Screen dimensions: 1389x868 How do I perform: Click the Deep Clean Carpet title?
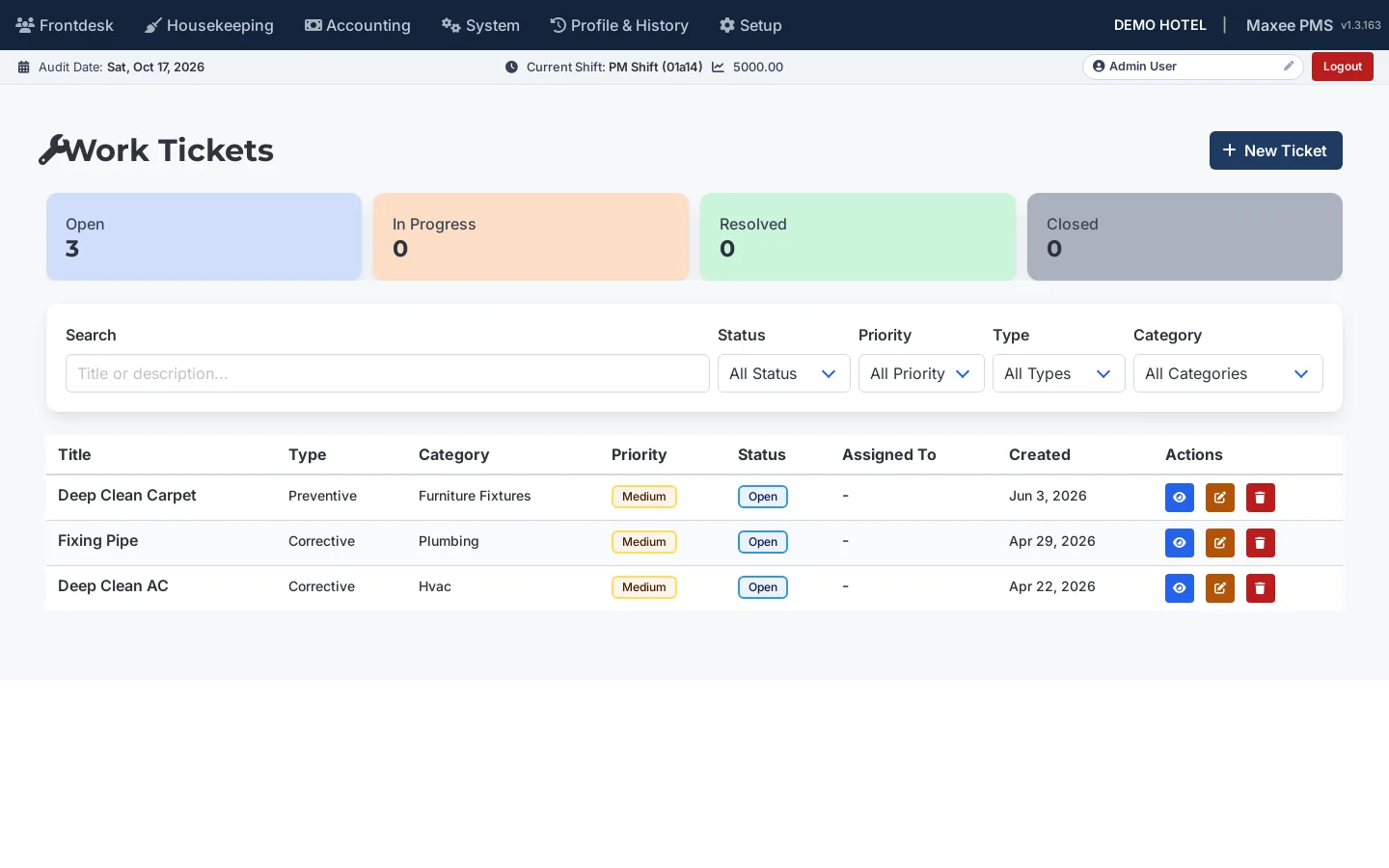(127, 495)
